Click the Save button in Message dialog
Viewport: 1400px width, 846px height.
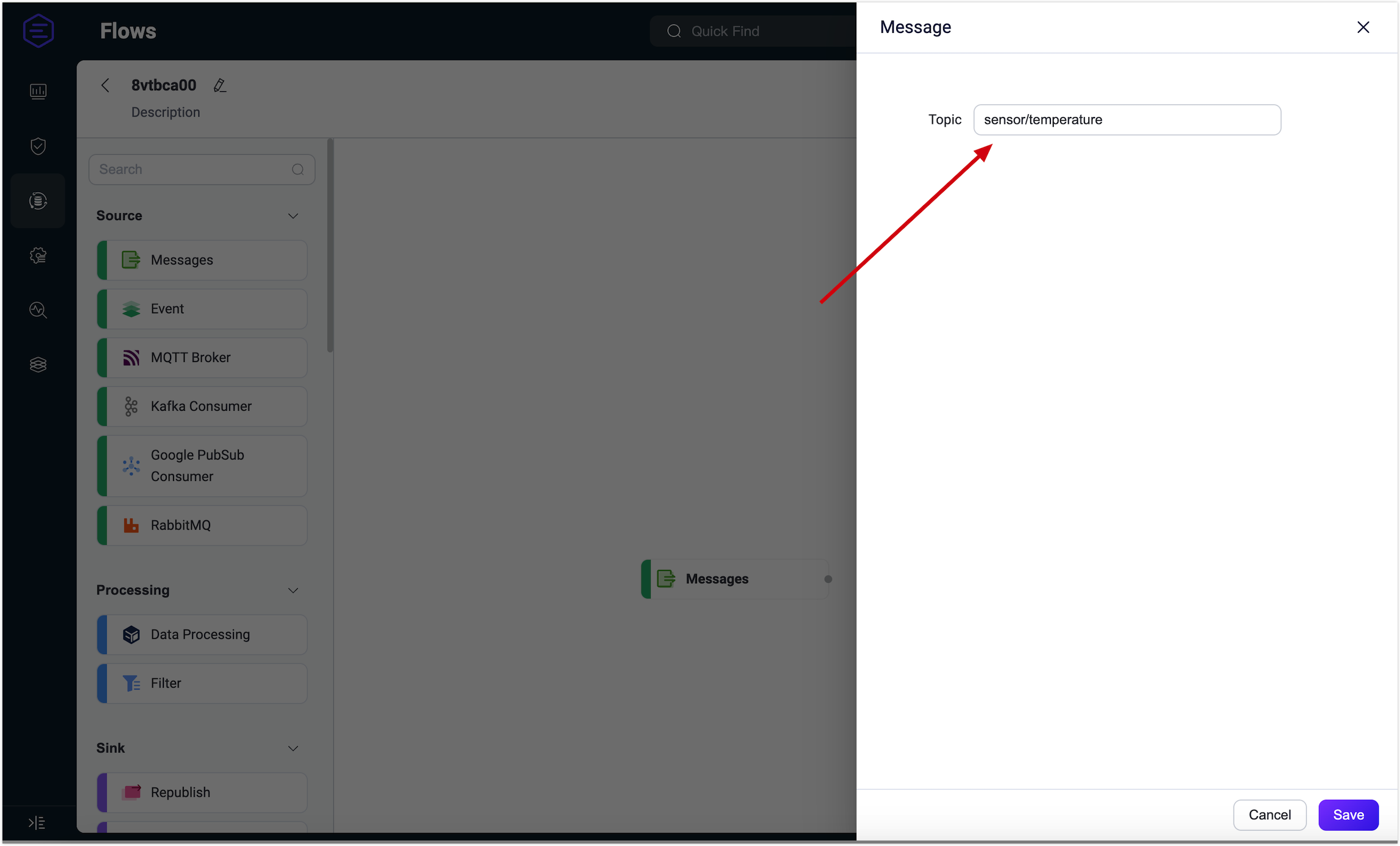[1348, 814]
